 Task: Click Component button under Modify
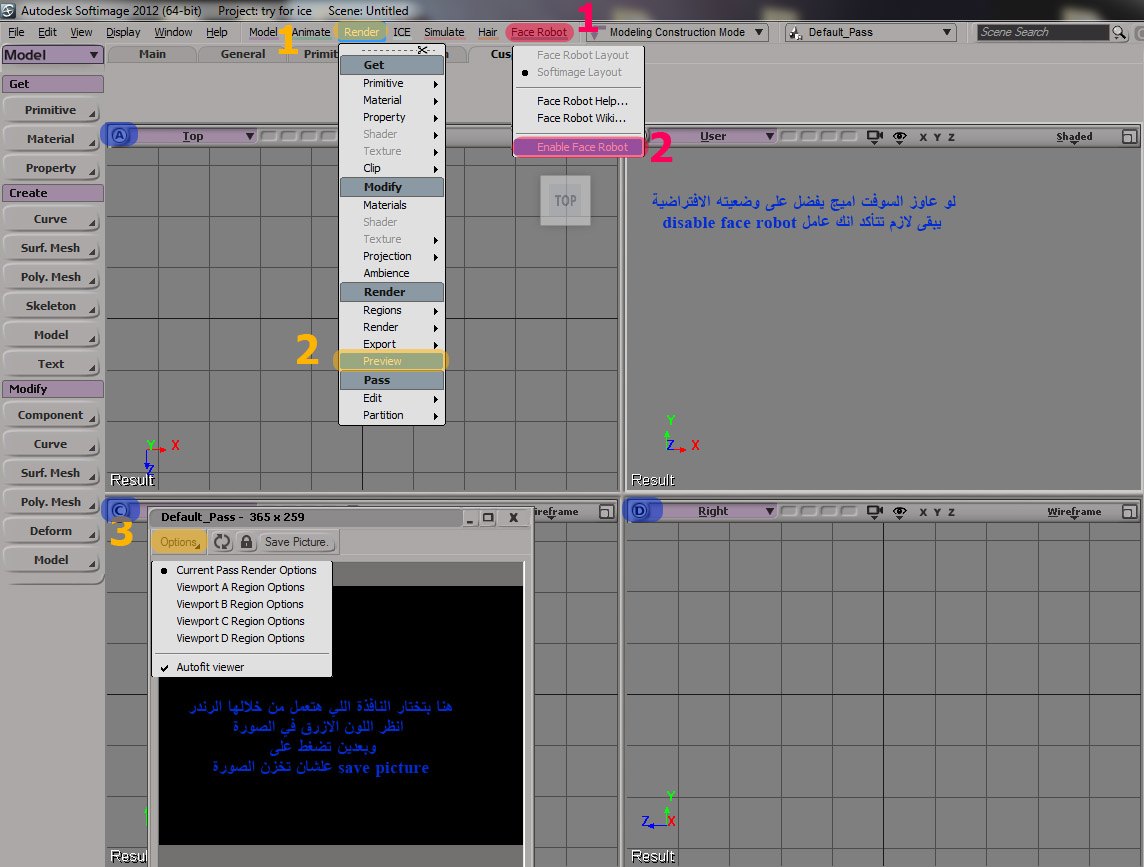(51, 415)
